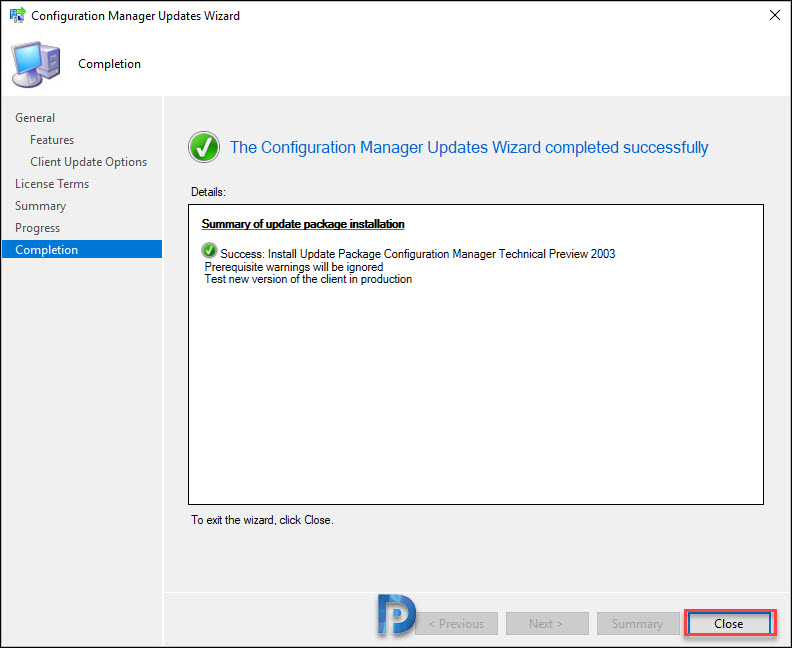Viewport: 792px width, 648px height.
Task: Select the Features step in sidebar
Action: coord(52,140)
